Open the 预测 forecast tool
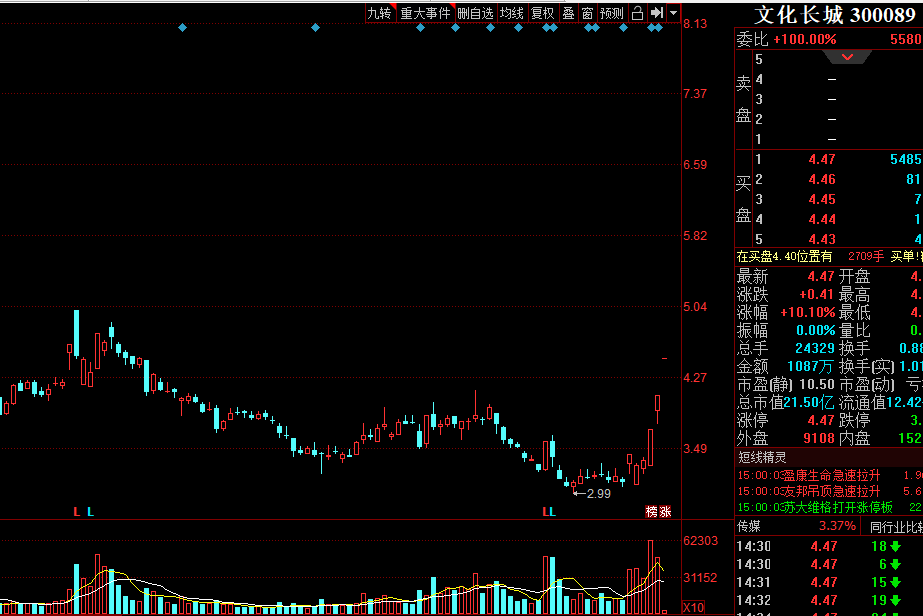 pyautogui.click(x=611, y=13)
